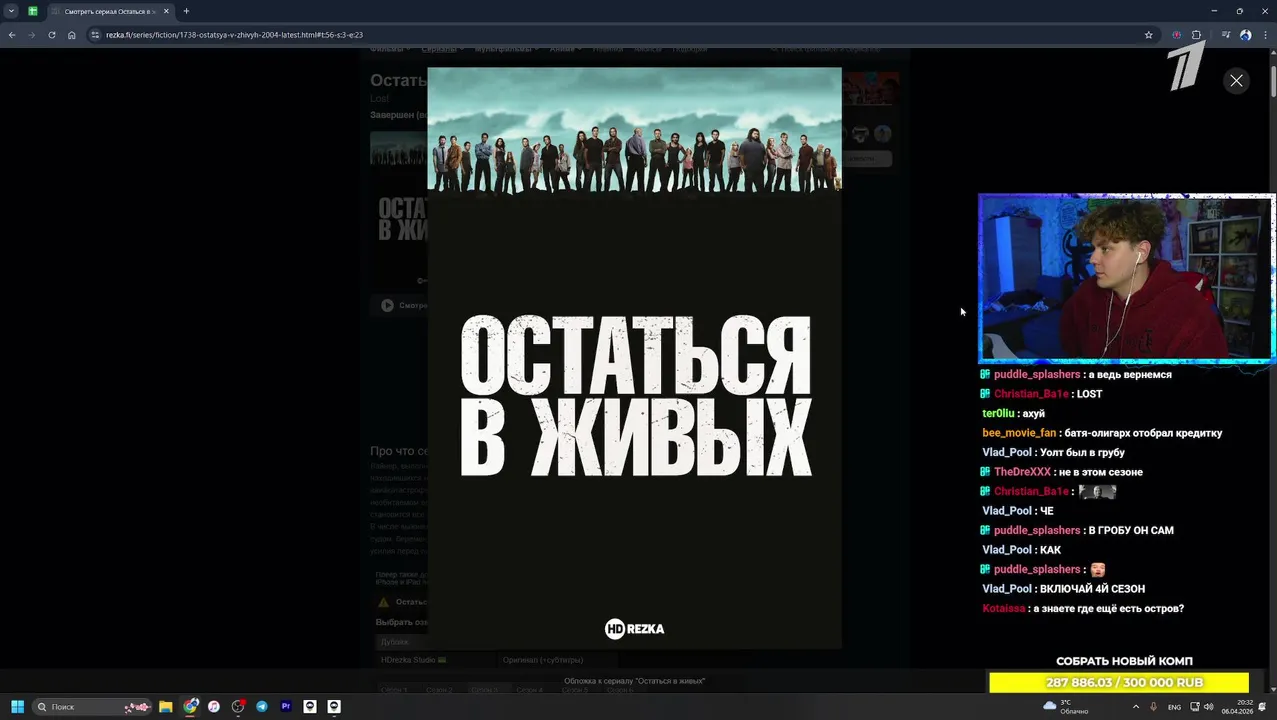The height and width of the screenshot is (720, 1277).
Task: Click the first white-square taskbar app icon
Action: [x=310, y=707]
